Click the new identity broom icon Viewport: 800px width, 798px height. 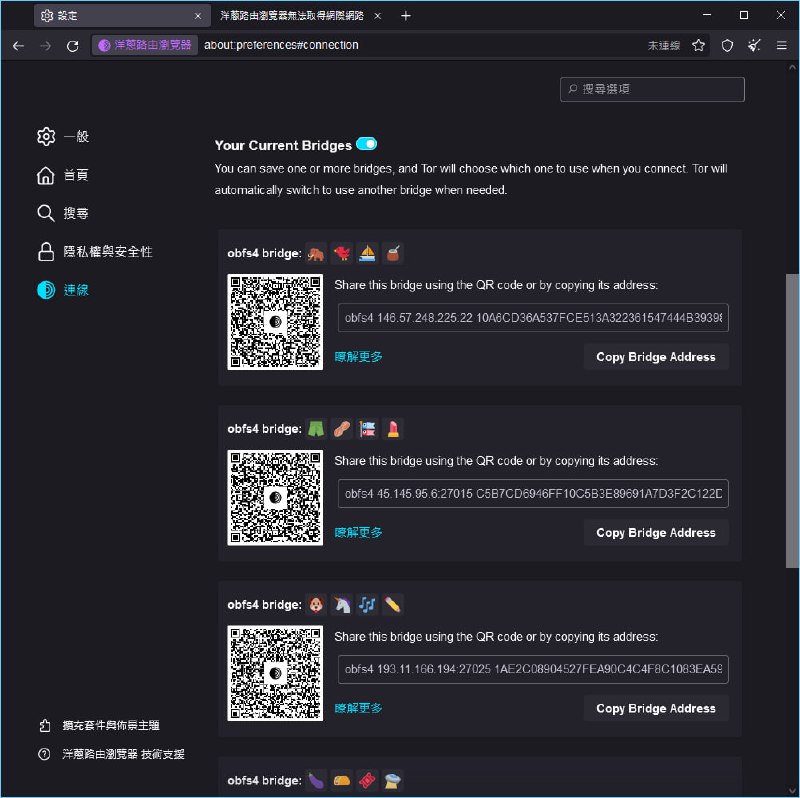[755, 45]
